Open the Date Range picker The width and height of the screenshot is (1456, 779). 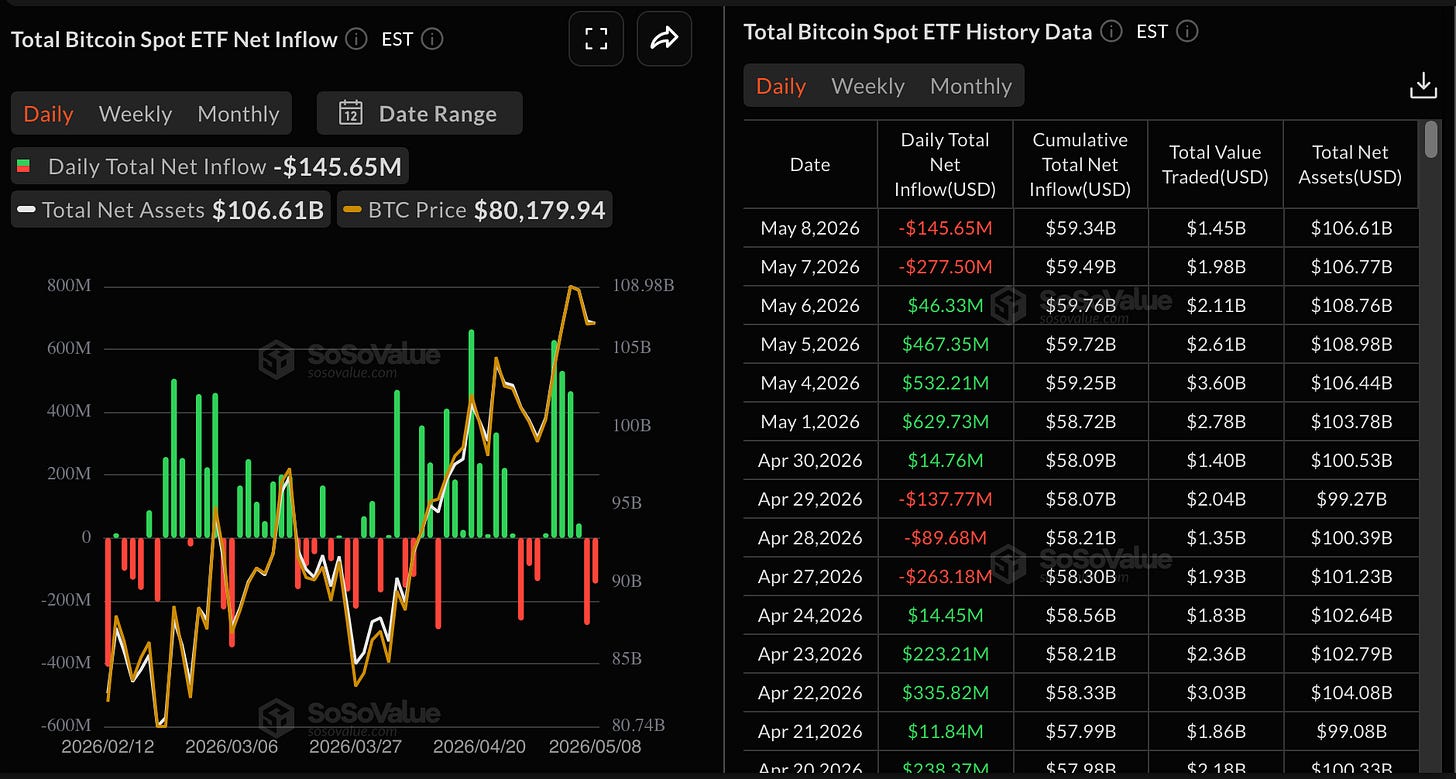point(419,113)
